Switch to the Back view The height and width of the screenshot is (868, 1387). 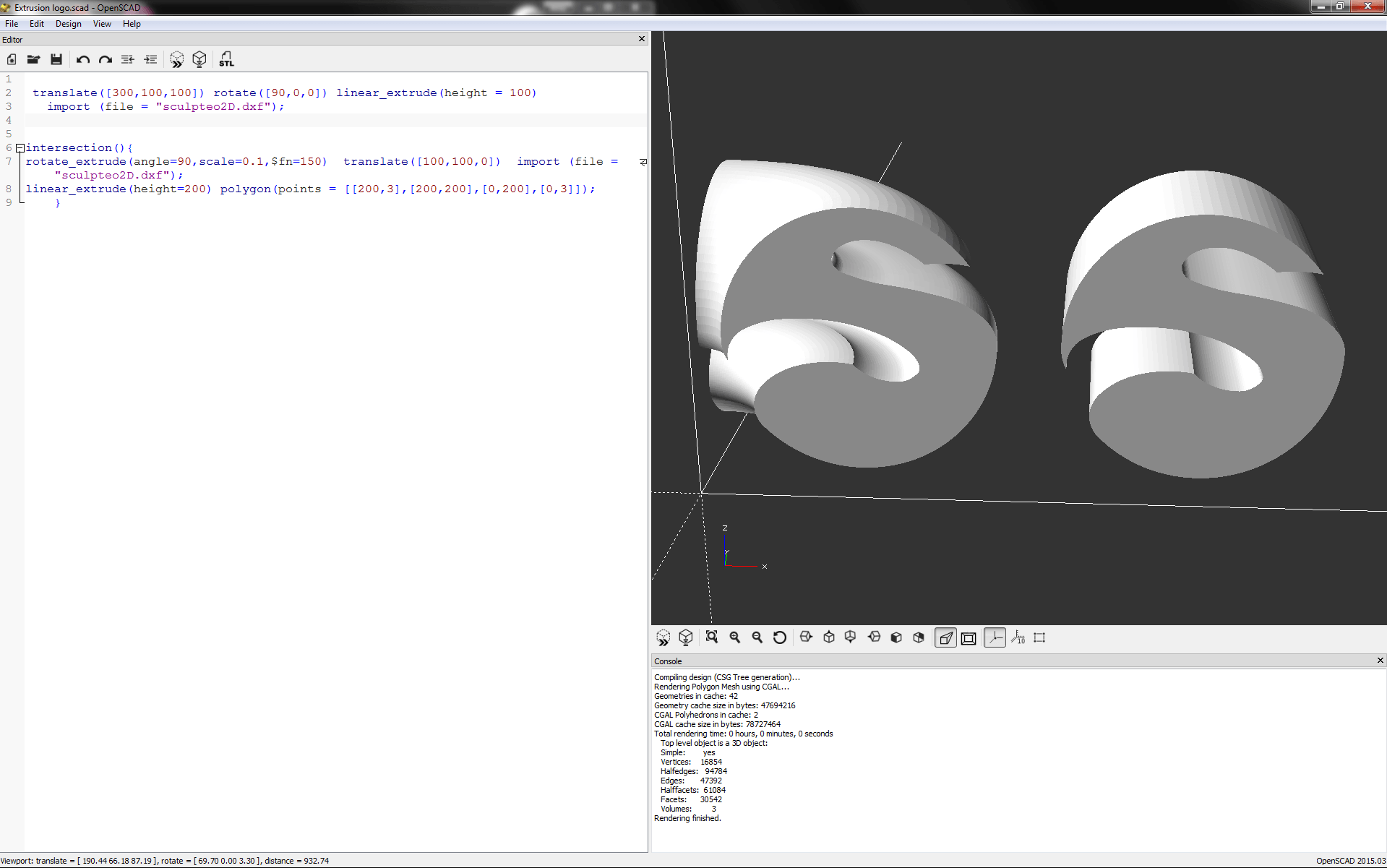tap(919, 637)
